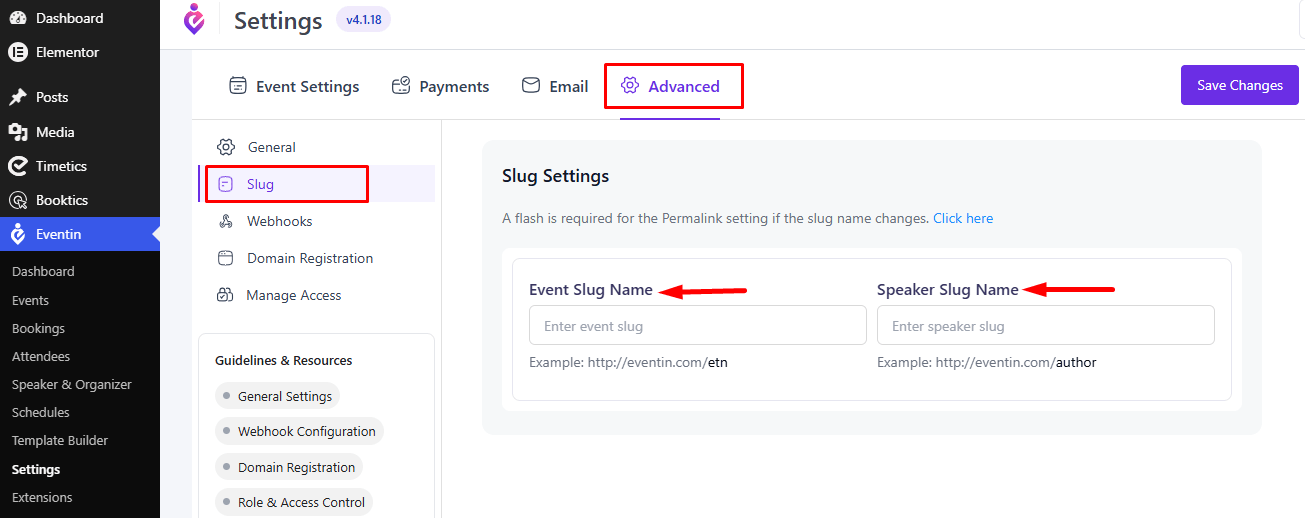The height and width of the screenshot is (518, 1305).
Task: Click the Posts pin icon
Action: click(x=18, y=97)
